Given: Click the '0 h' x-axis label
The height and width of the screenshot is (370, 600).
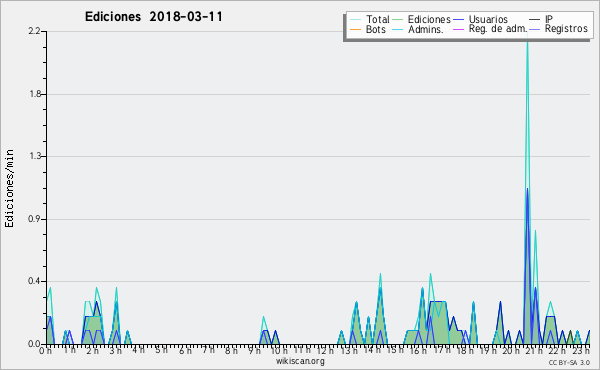Looking at the screenshot, I should (45, 350).
